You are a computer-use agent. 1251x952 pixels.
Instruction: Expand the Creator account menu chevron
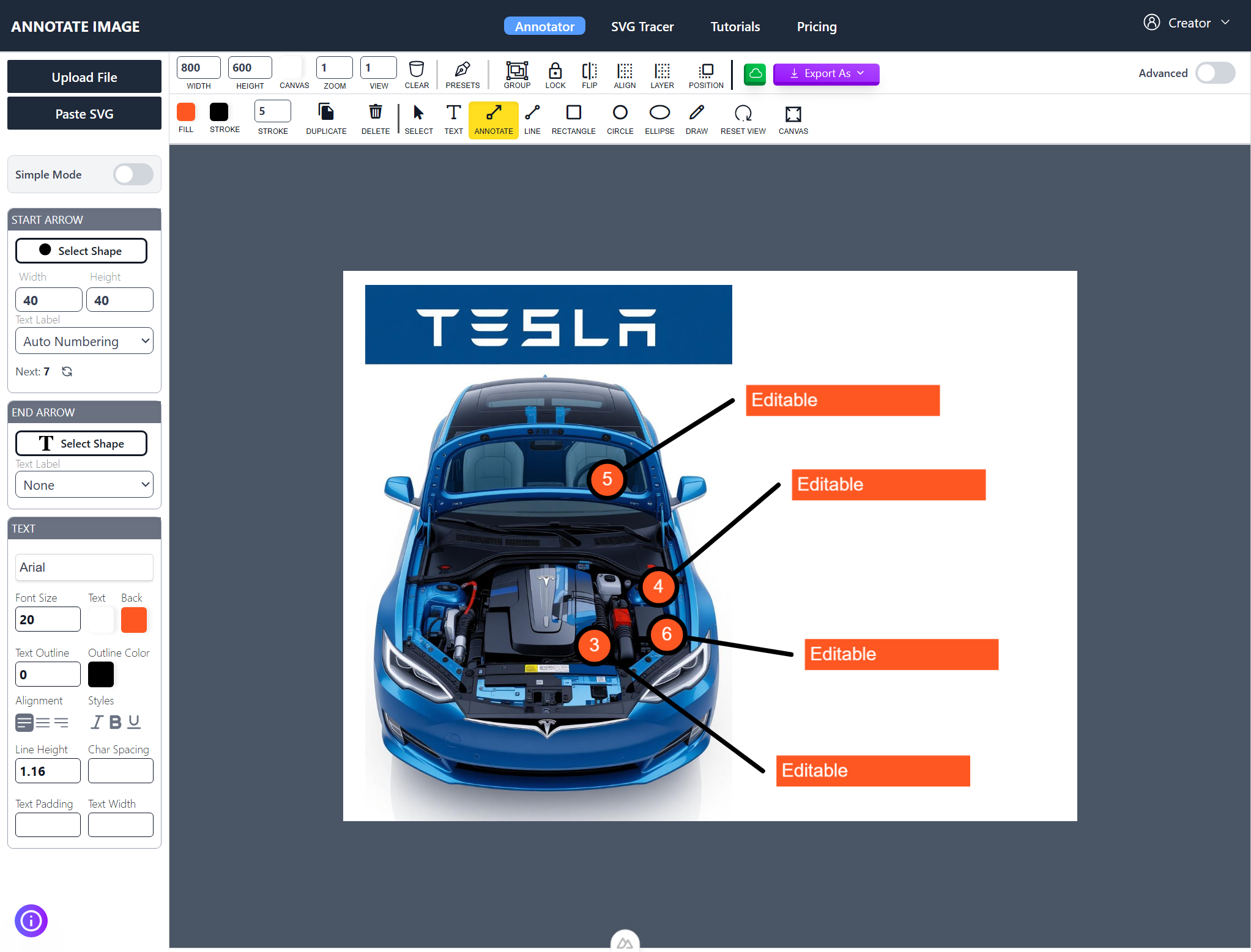point(1225,23)
